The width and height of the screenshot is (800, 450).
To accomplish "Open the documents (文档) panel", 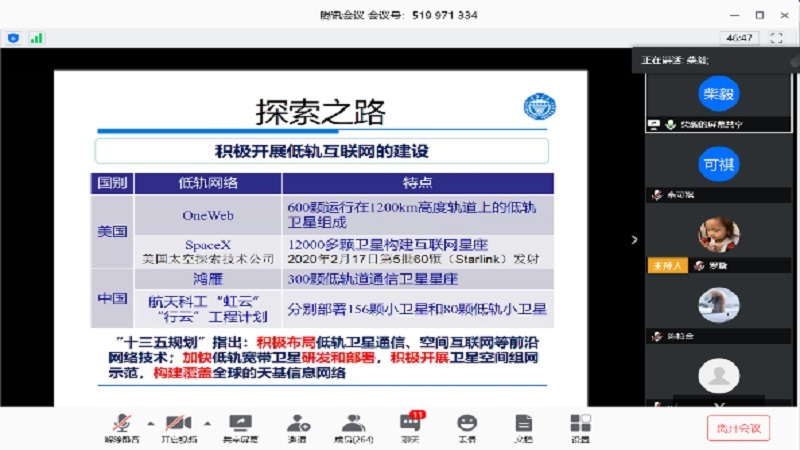I will (523, 428).
